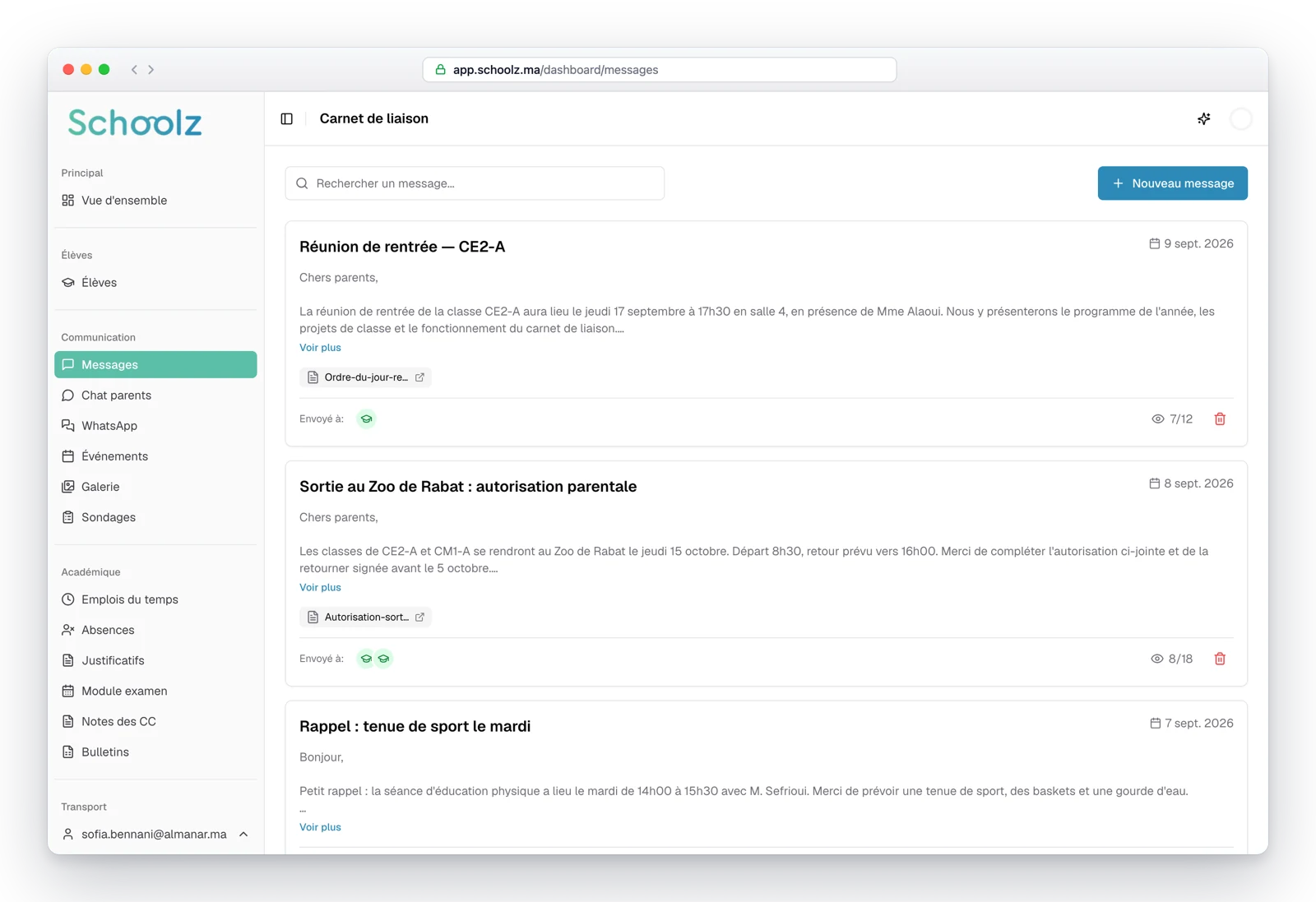Open the Galerie section

click(155, 487)
